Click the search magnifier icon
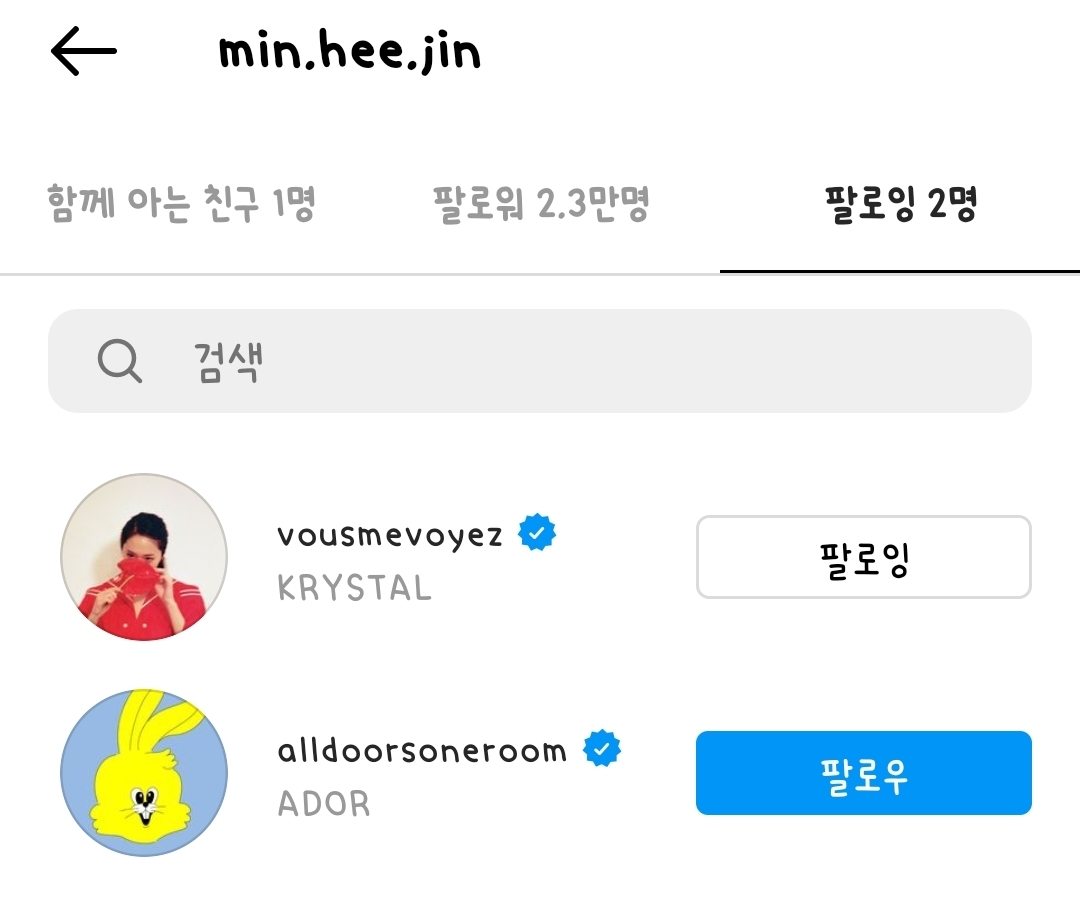1080x913 pixels. (x=120, y=361)
